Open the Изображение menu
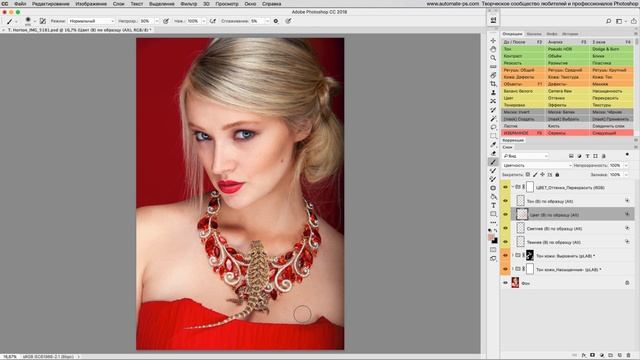 (x=91, y=4)
